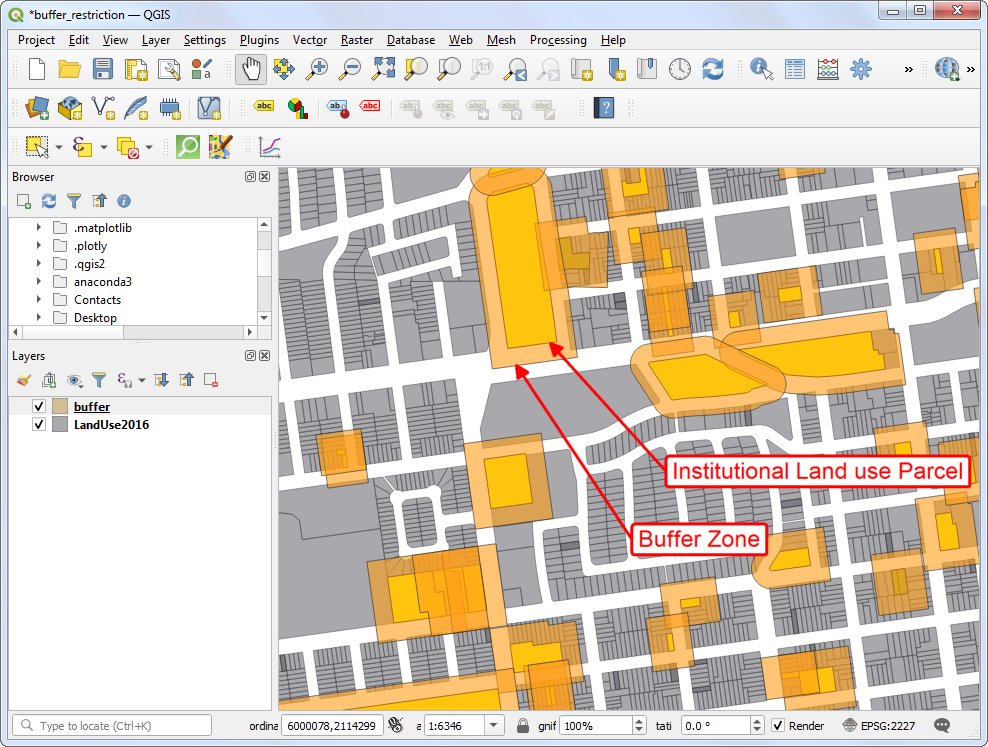This screenshot has height=747, width=988.
Task: Open the Vector menu
Action: point(310,40)
